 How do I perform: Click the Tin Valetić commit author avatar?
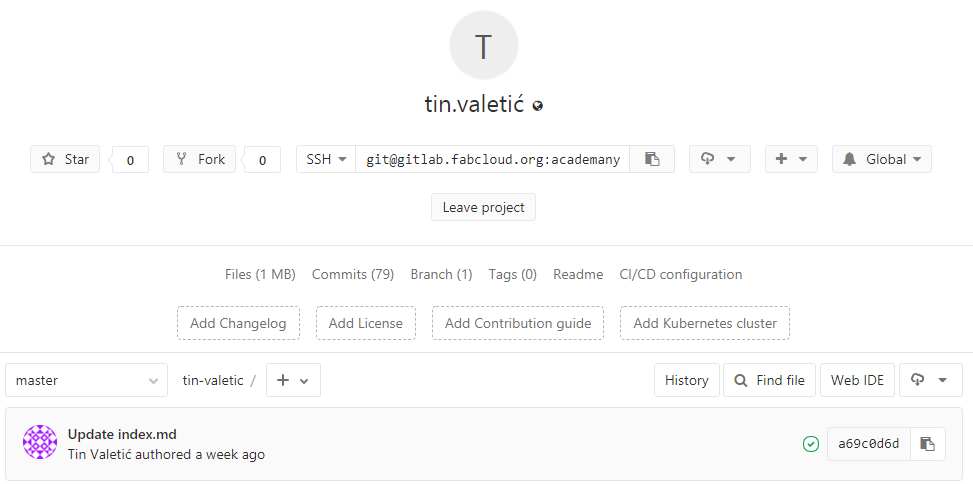point(40,443)
